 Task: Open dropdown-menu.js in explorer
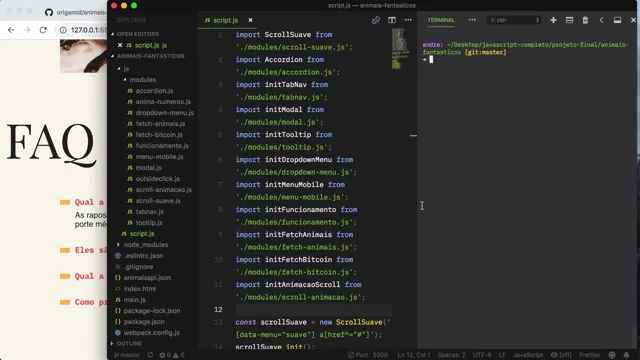point(160,113)
